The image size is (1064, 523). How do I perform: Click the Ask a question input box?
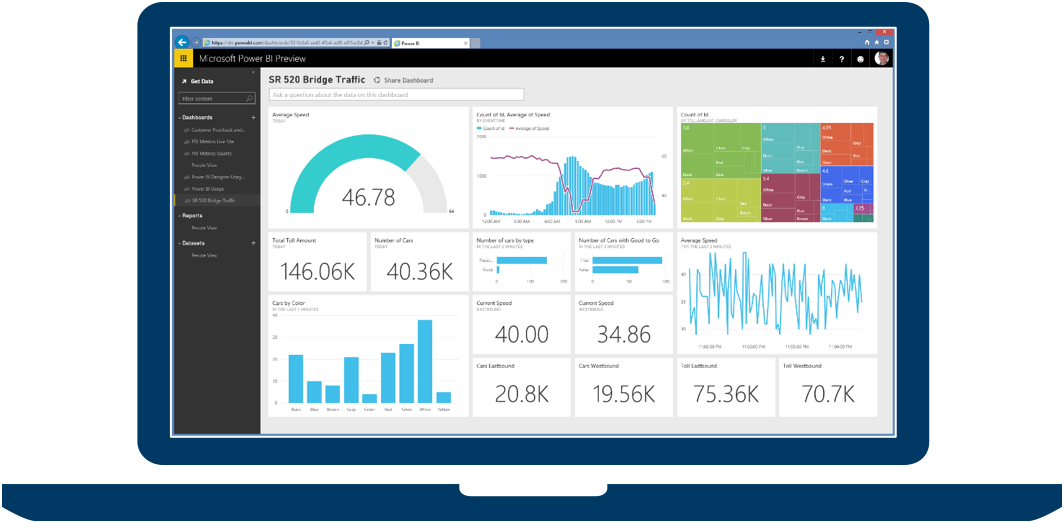click(396, 95)
